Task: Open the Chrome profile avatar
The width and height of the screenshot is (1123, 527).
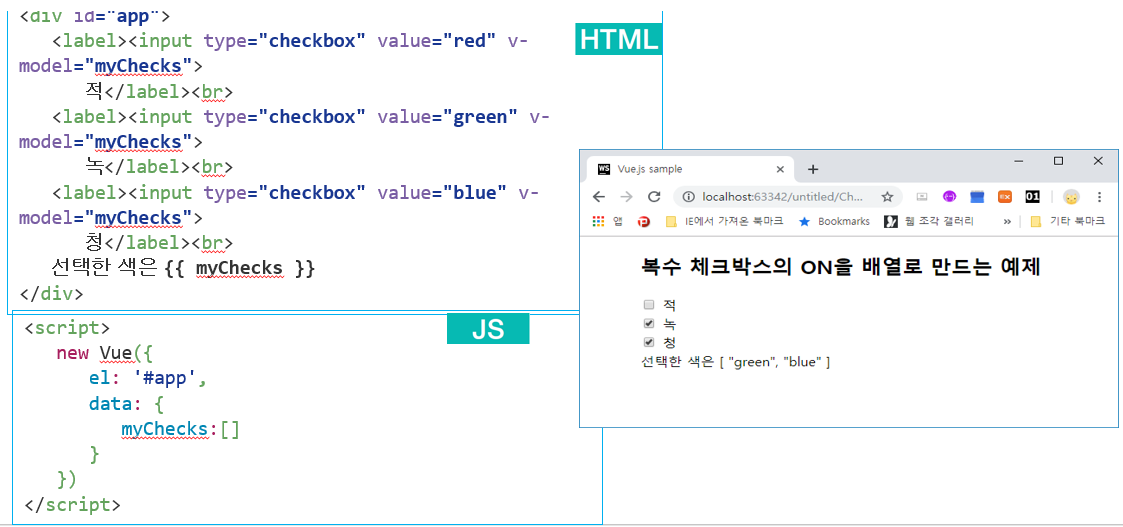Action: 1071,197
